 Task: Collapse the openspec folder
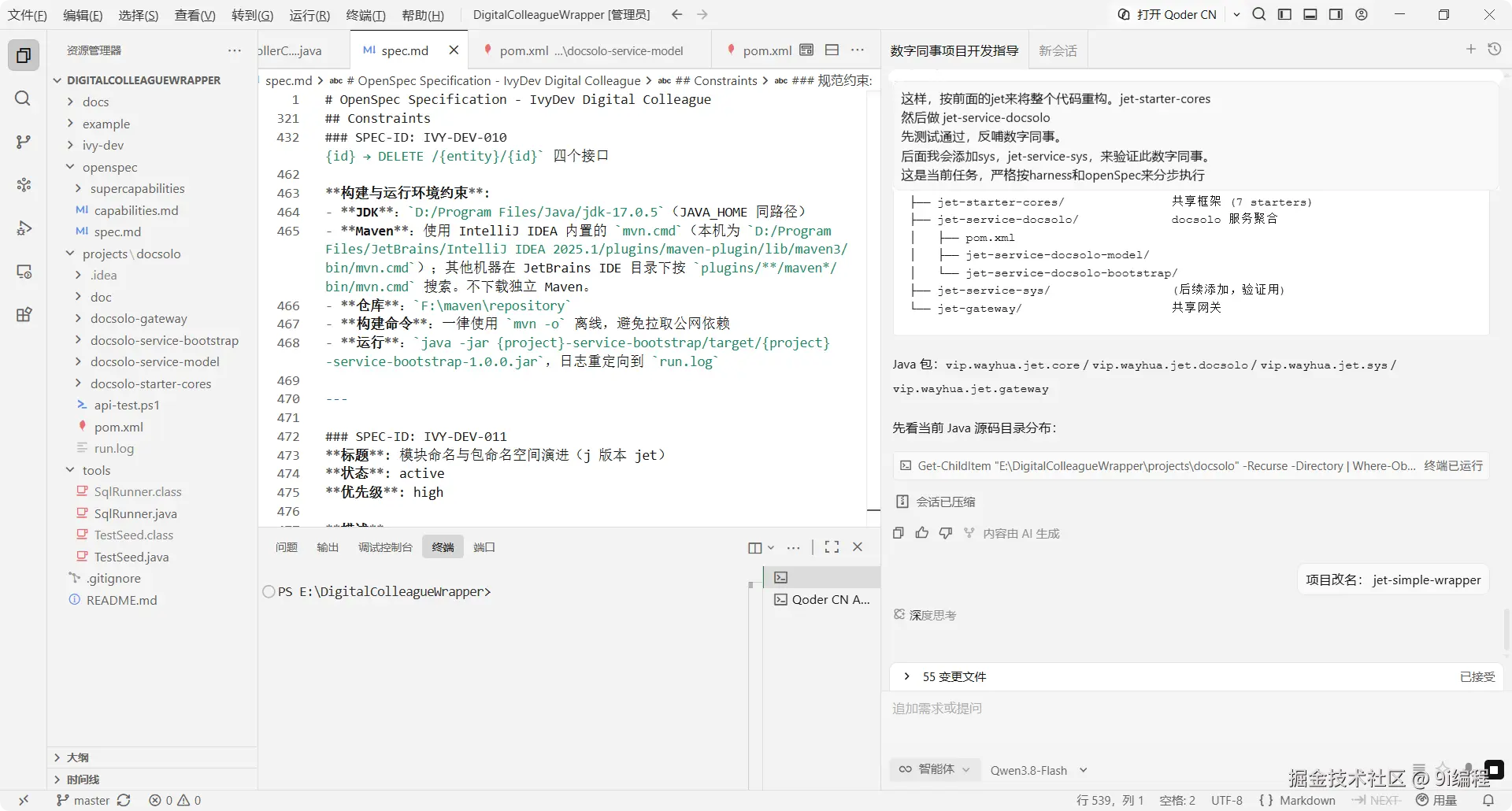click(x=109, y=167)
